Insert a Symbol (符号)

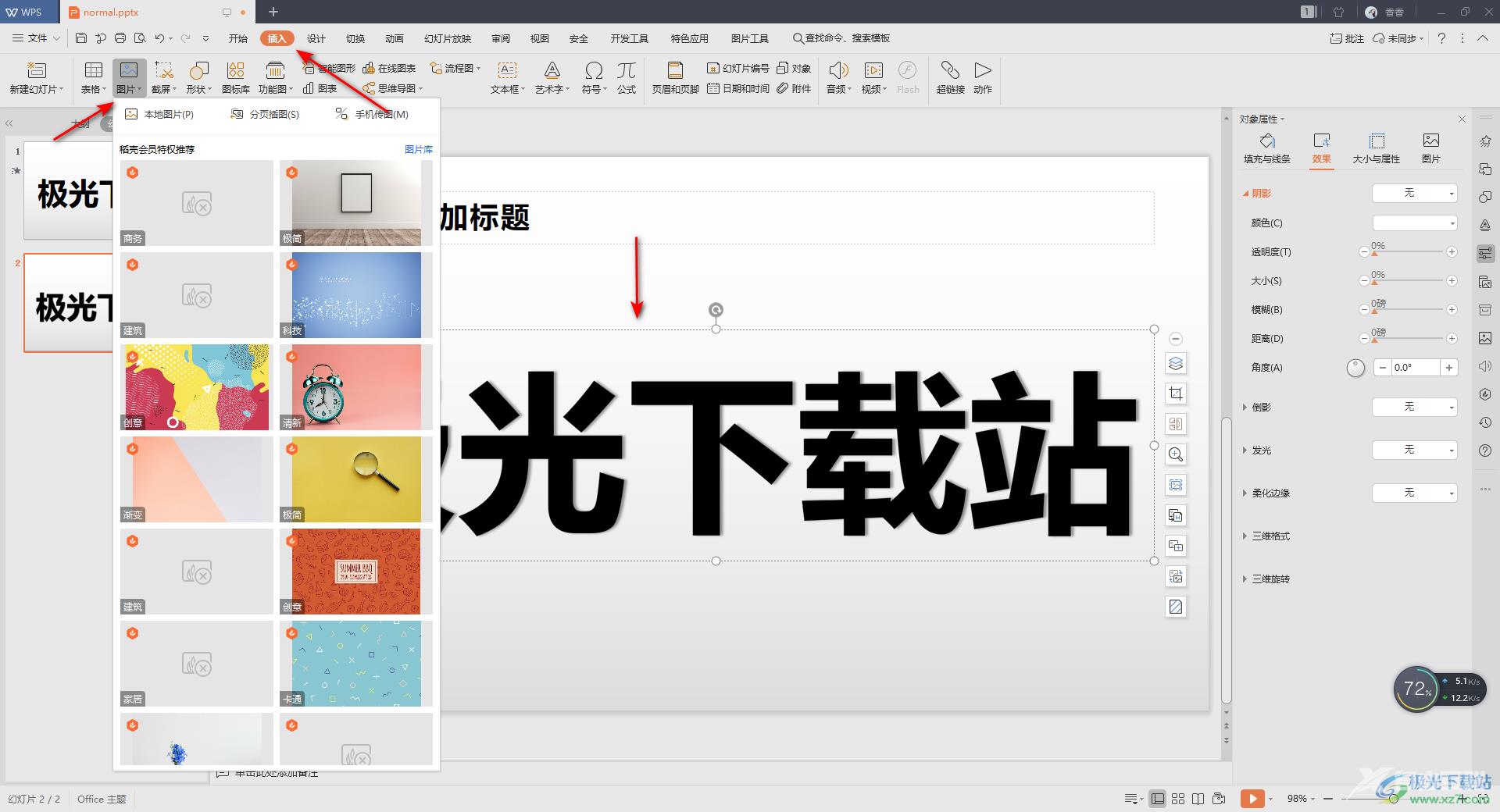(594, 78)
